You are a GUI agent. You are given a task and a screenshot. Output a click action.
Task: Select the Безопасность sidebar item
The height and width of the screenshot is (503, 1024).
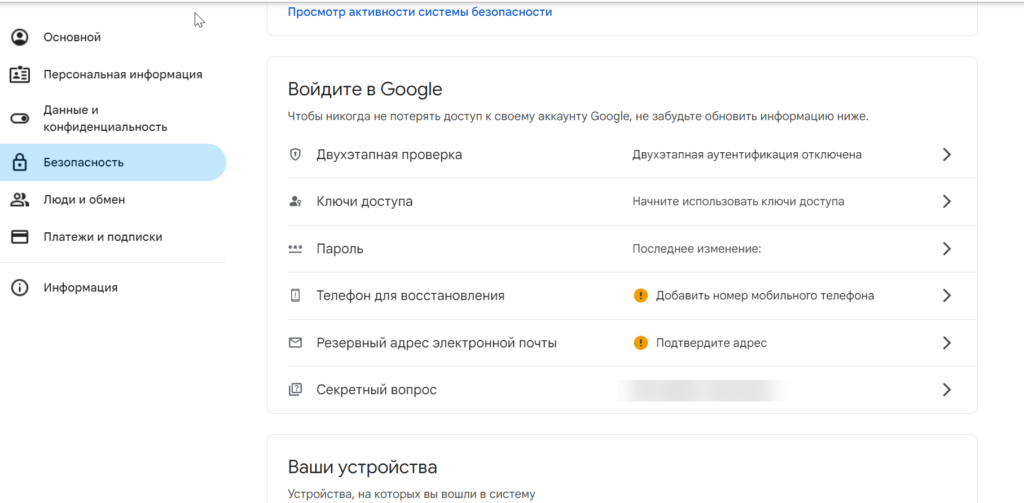pos(113,162)
